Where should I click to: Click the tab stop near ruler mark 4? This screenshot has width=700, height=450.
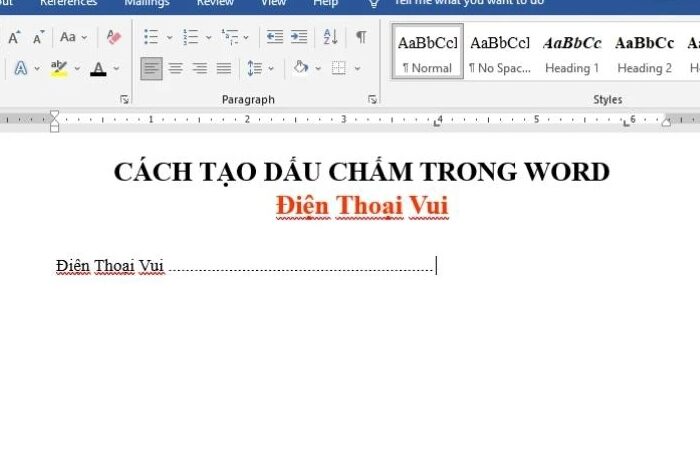point(437,124)
